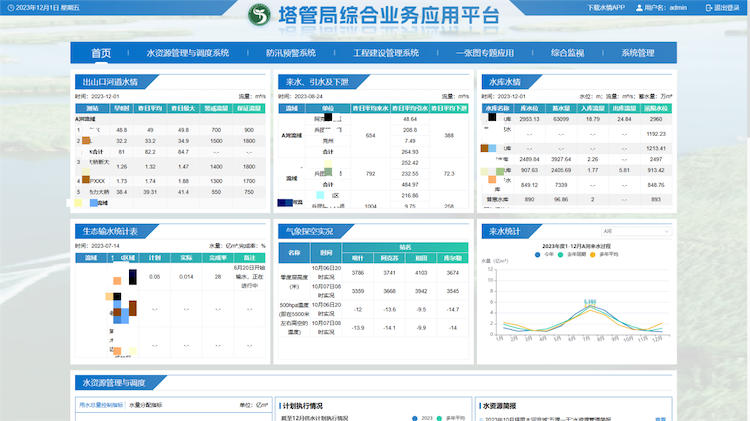Click the 水资源管理与调度 section title
The width and height of the screenshot is (750, 421).
114,383
